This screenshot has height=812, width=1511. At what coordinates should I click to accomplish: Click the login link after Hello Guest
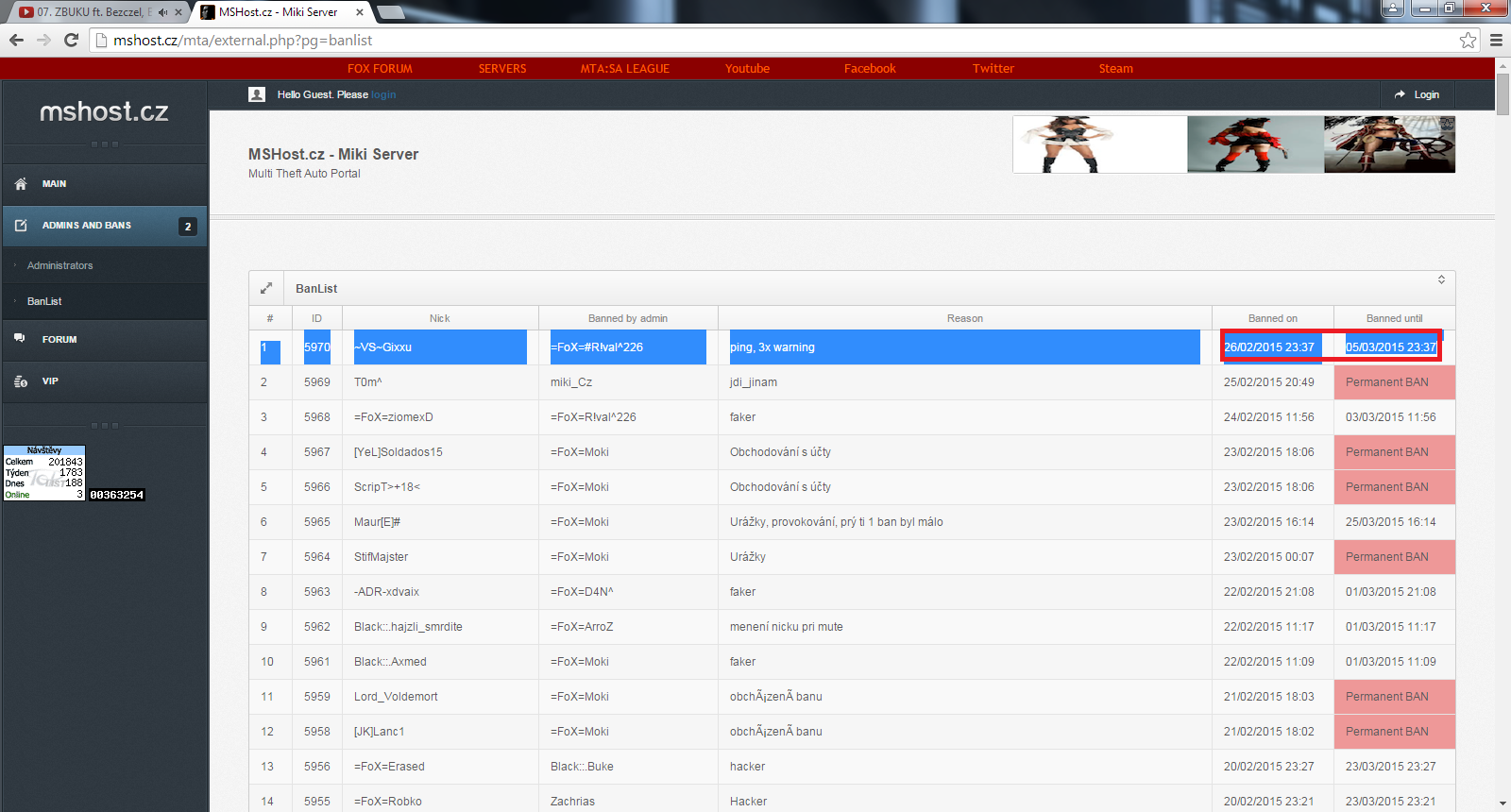tap(383, 94)
